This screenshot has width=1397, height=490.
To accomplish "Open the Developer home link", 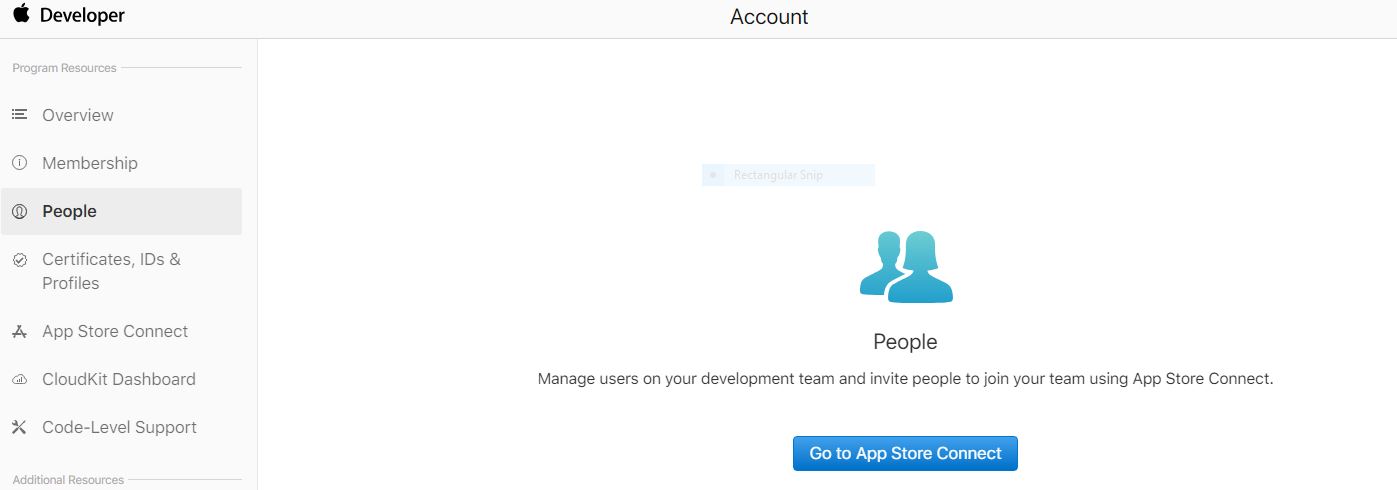I will tap(82, 16).
